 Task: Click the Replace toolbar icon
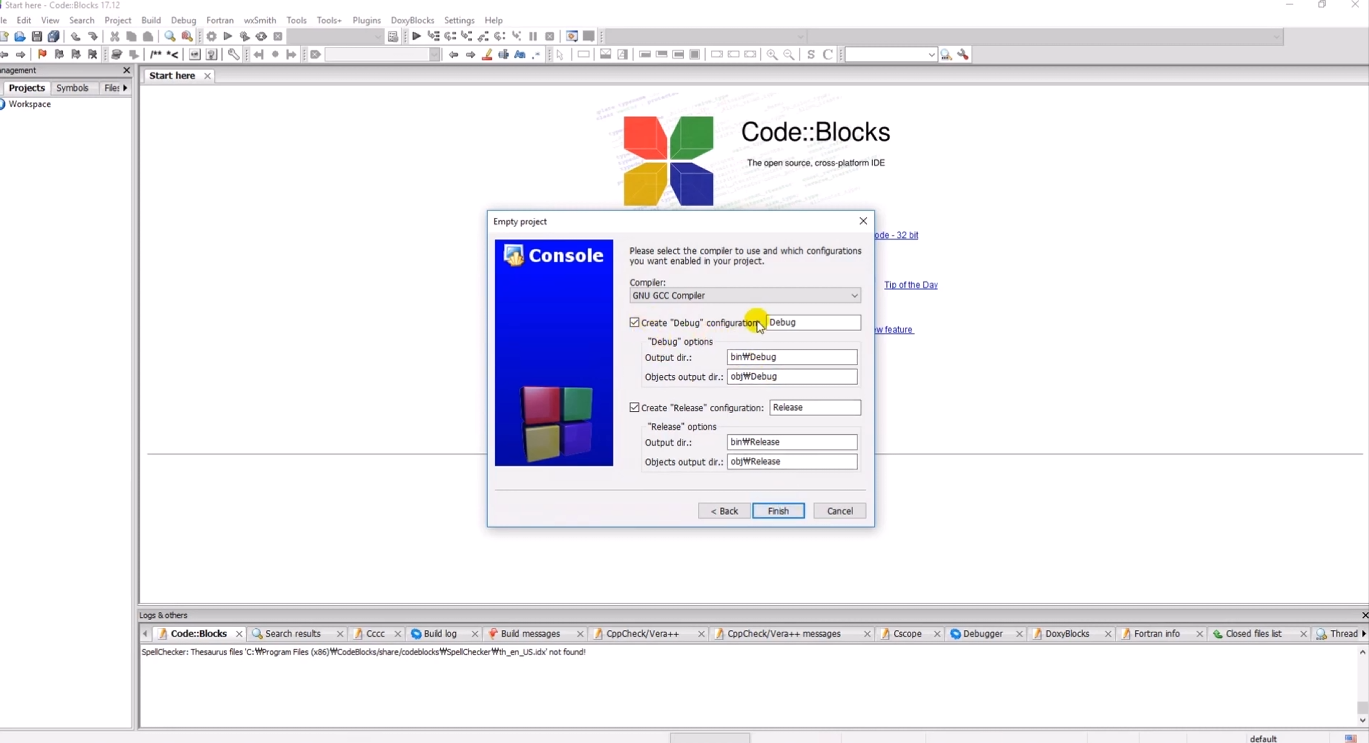coord(187,37)
